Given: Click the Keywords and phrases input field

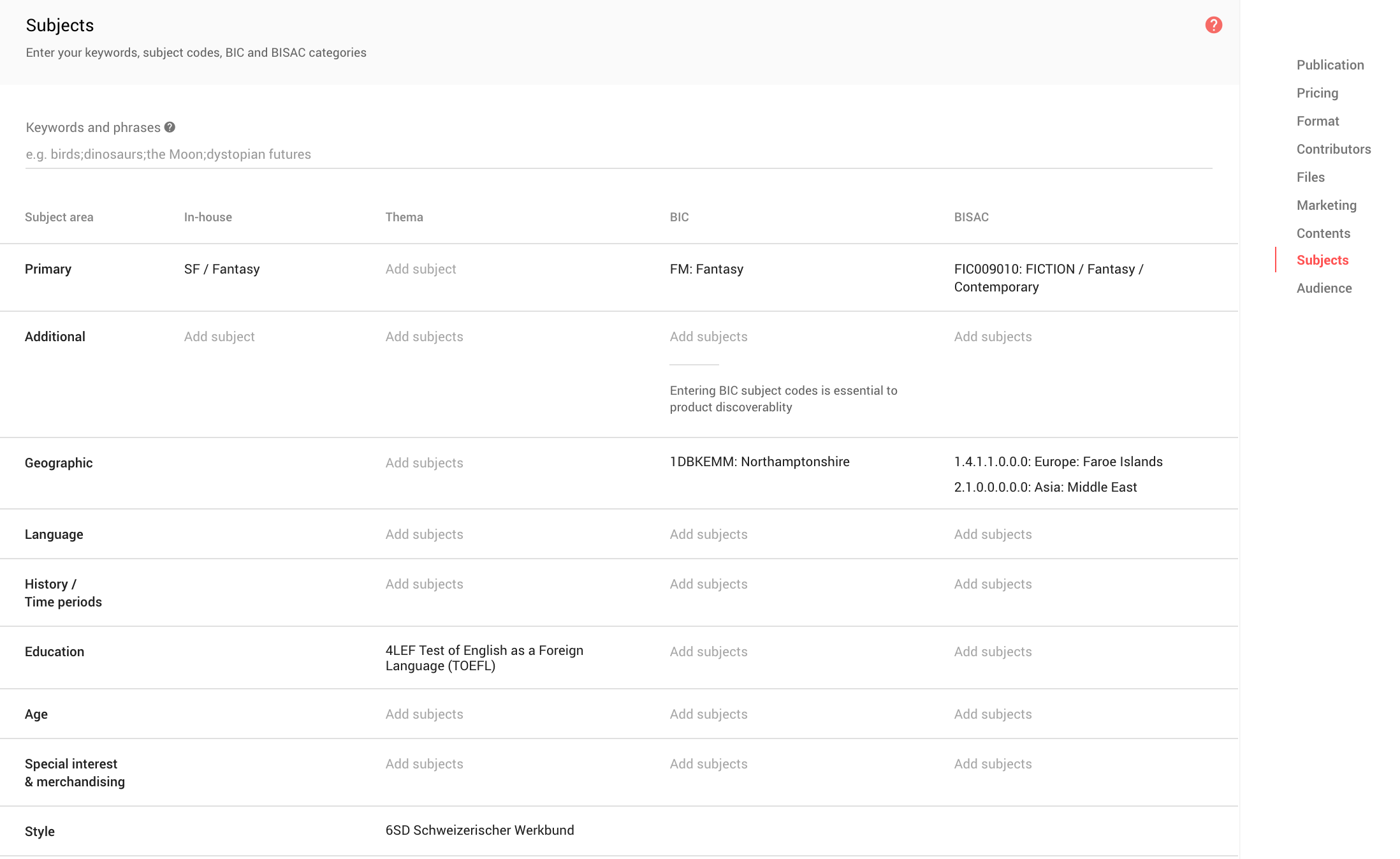Looking at the screenshot, I should [x=618, y=154].
